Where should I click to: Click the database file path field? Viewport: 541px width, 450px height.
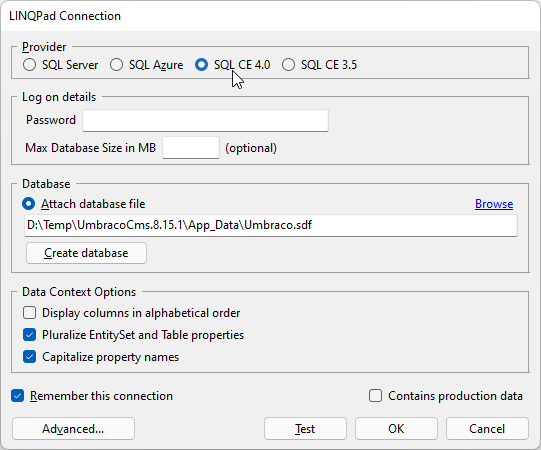[x=271, y=225]
